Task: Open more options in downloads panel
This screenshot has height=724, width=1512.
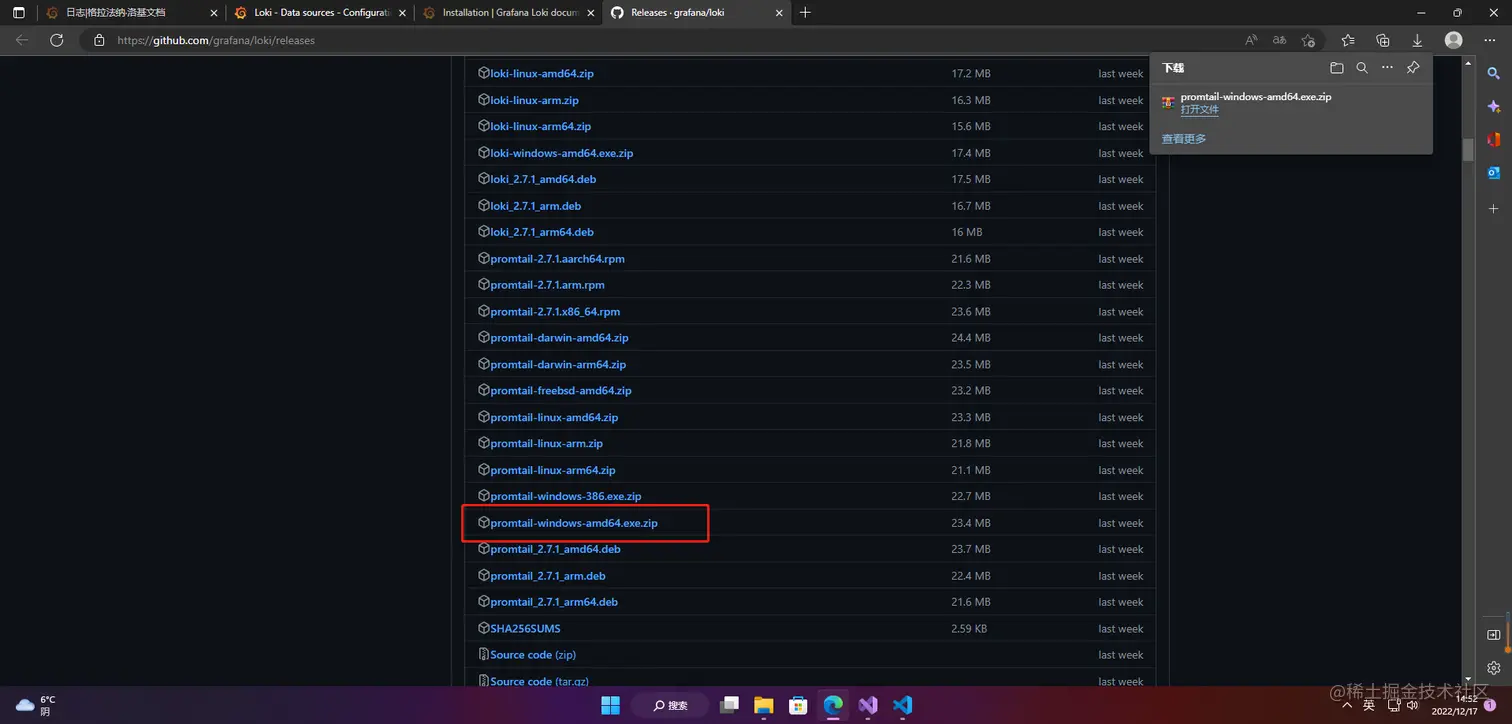Action: 1387,68
